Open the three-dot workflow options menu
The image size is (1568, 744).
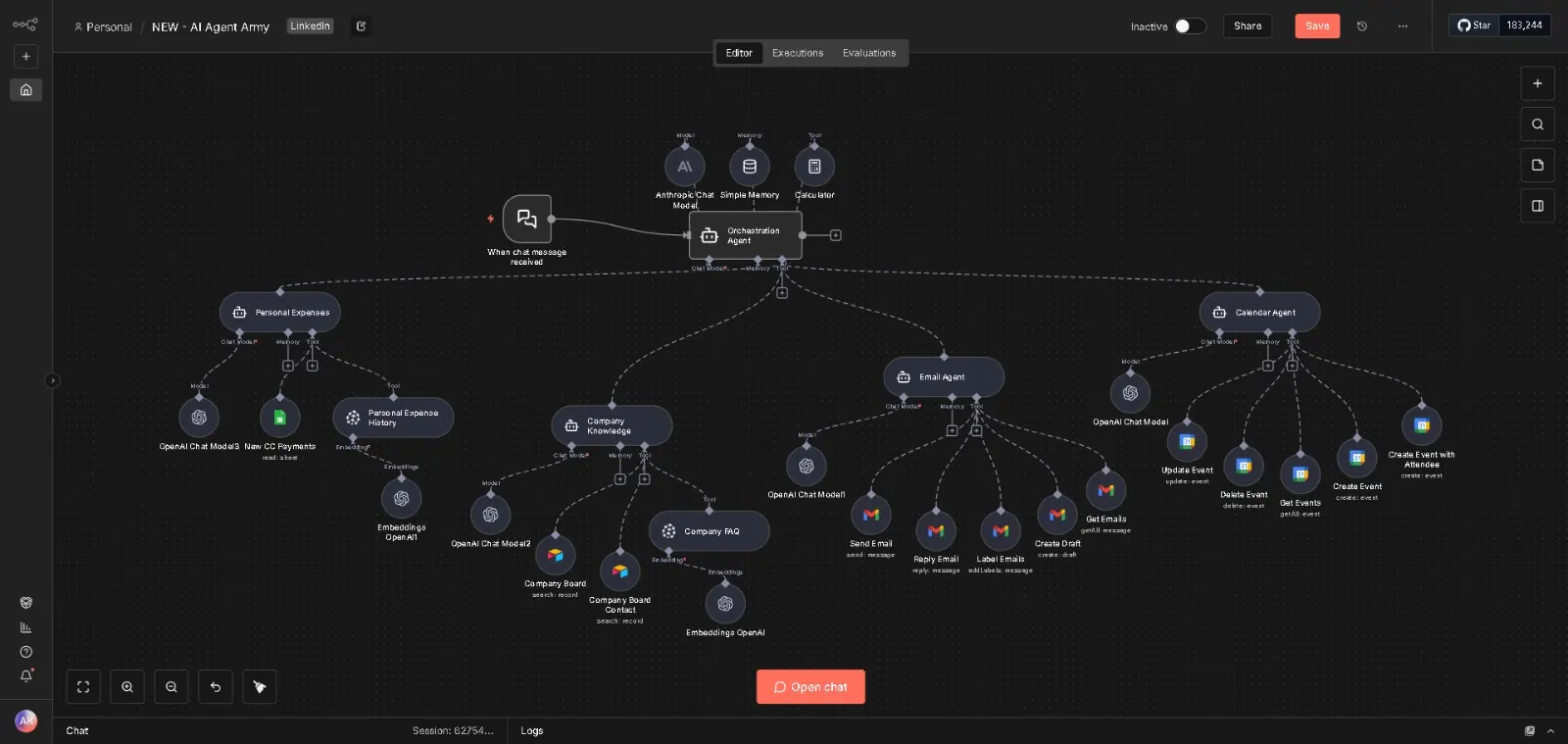[1403, 26]
